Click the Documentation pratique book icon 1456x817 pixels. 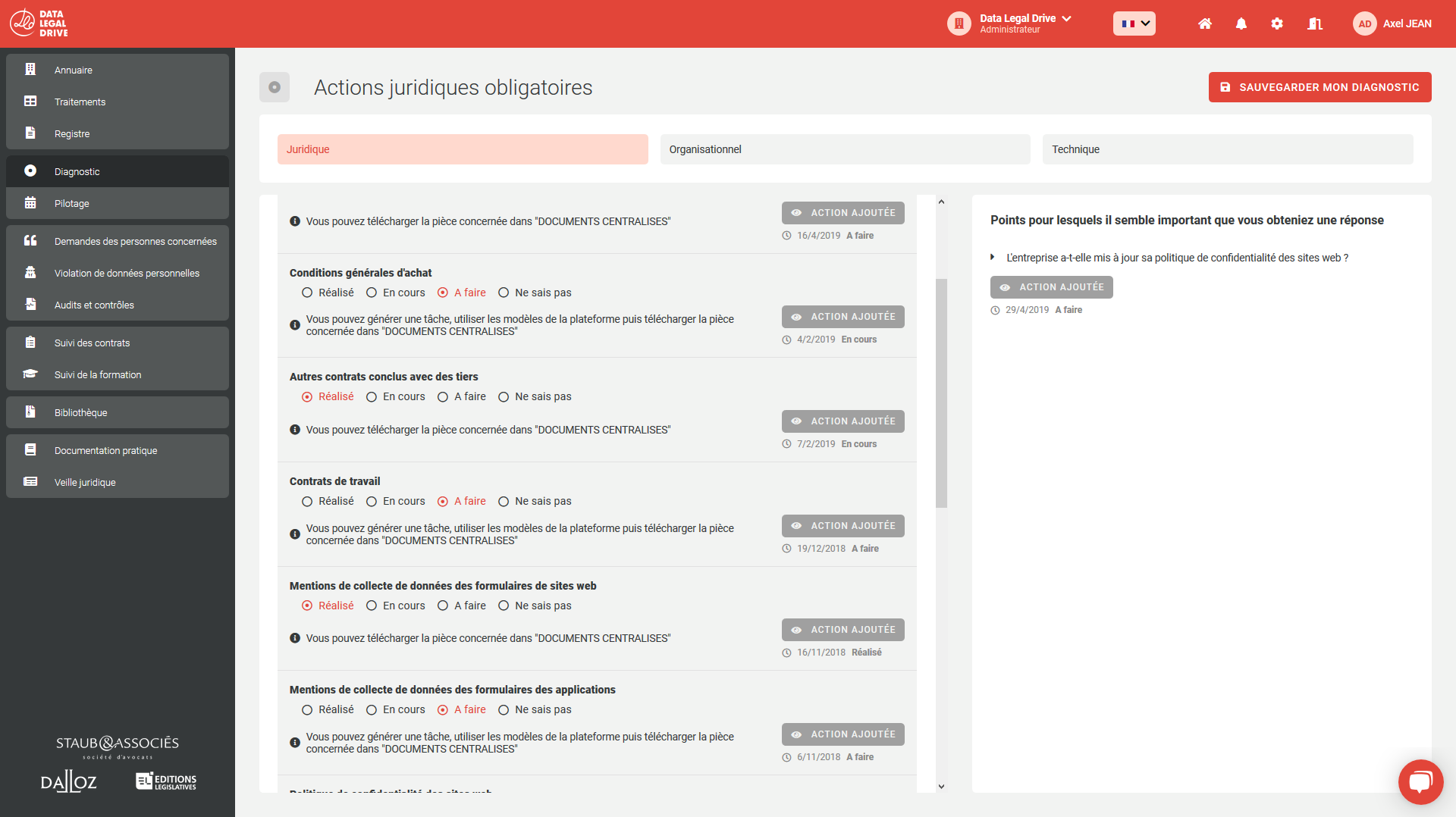click(x=30, y=450)
